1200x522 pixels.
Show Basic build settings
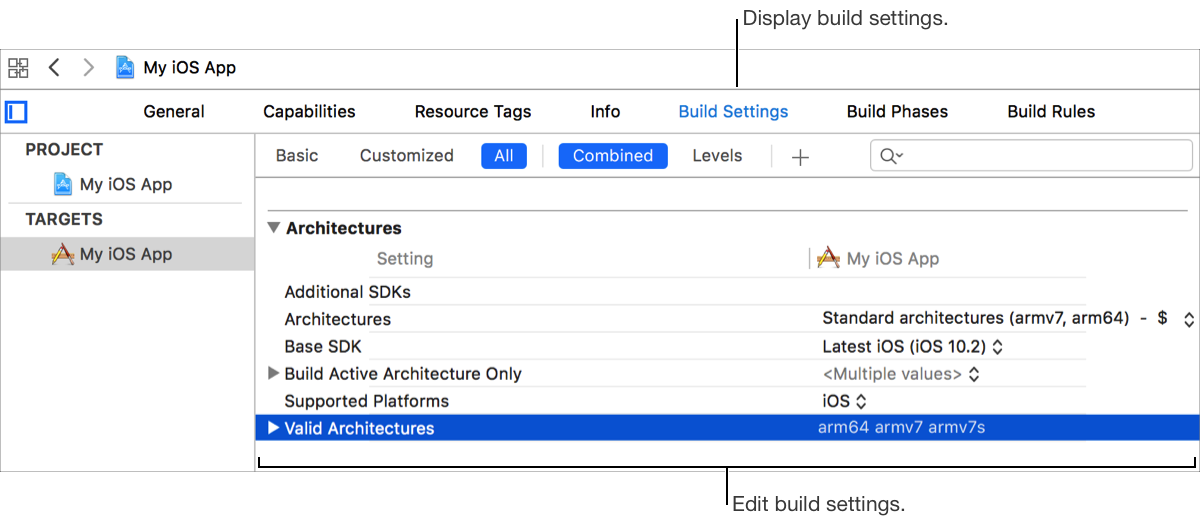pyautogui.click(x=297, y=156)
